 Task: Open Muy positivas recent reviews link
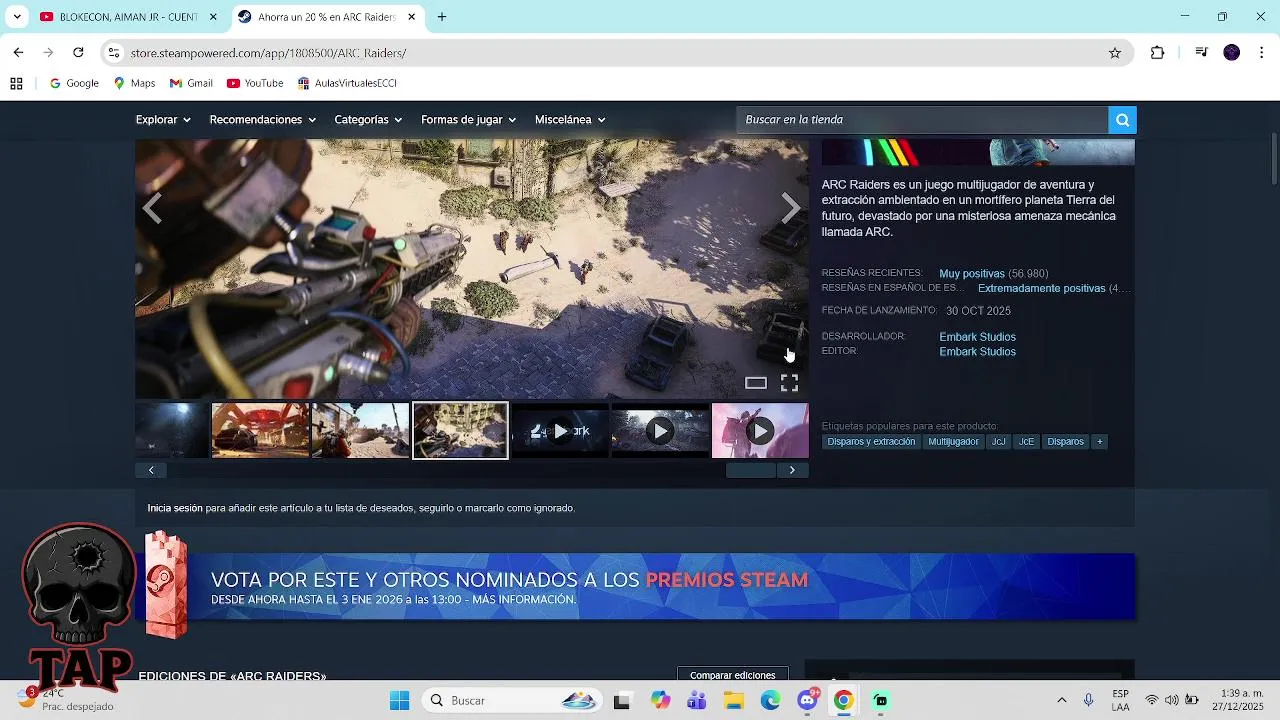pos(972,274)
